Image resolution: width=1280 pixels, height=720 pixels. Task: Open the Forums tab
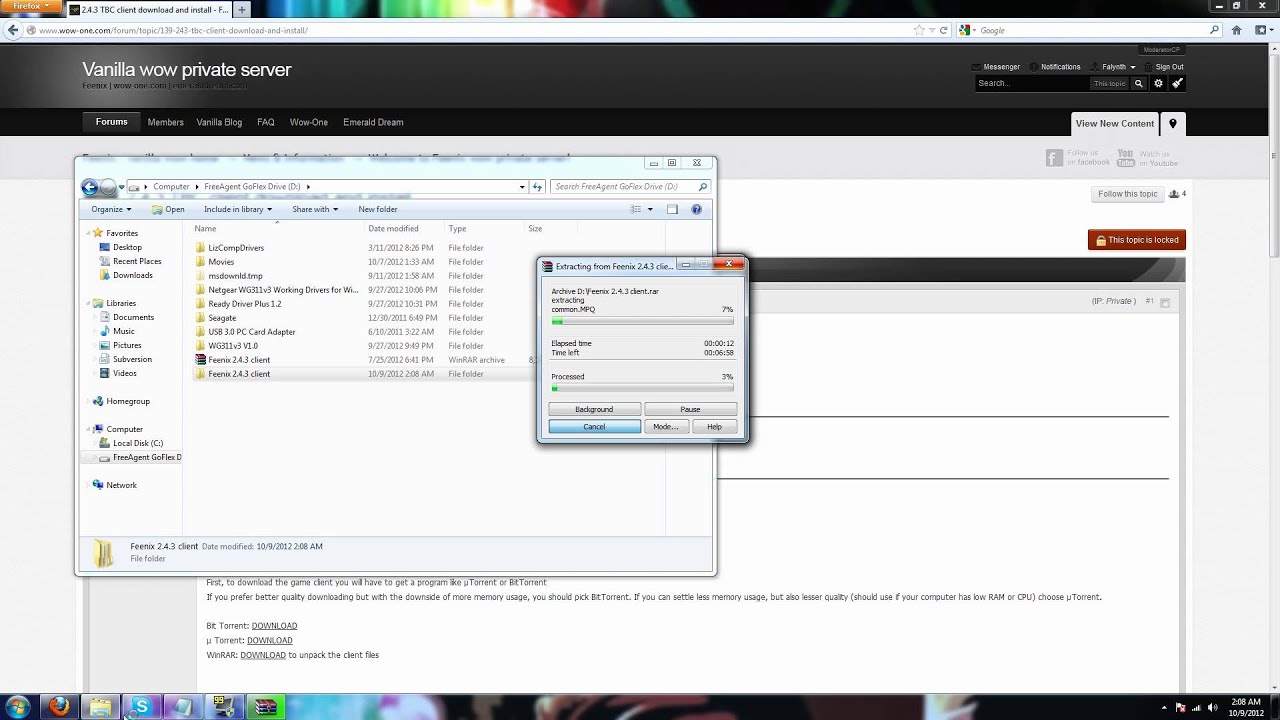point(111,122)
